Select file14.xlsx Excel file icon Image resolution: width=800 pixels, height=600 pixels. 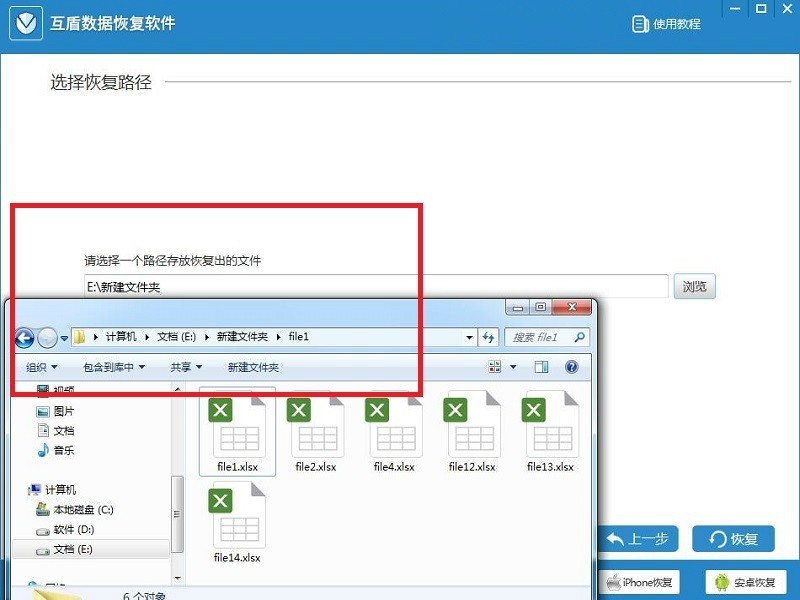[x=237, y=522]
